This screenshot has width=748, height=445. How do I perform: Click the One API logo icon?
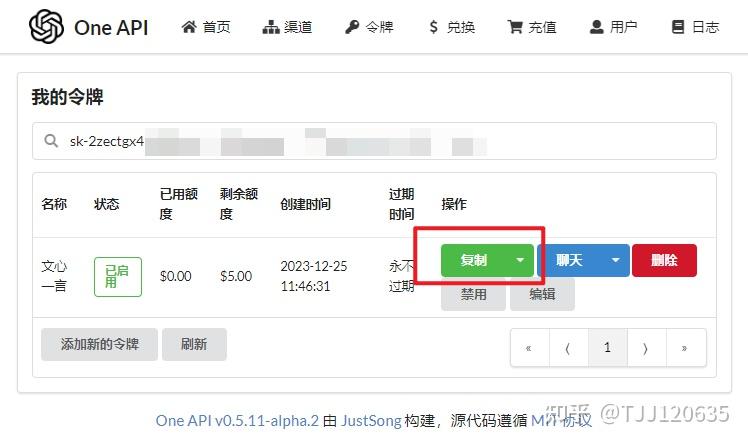point(46,27)
